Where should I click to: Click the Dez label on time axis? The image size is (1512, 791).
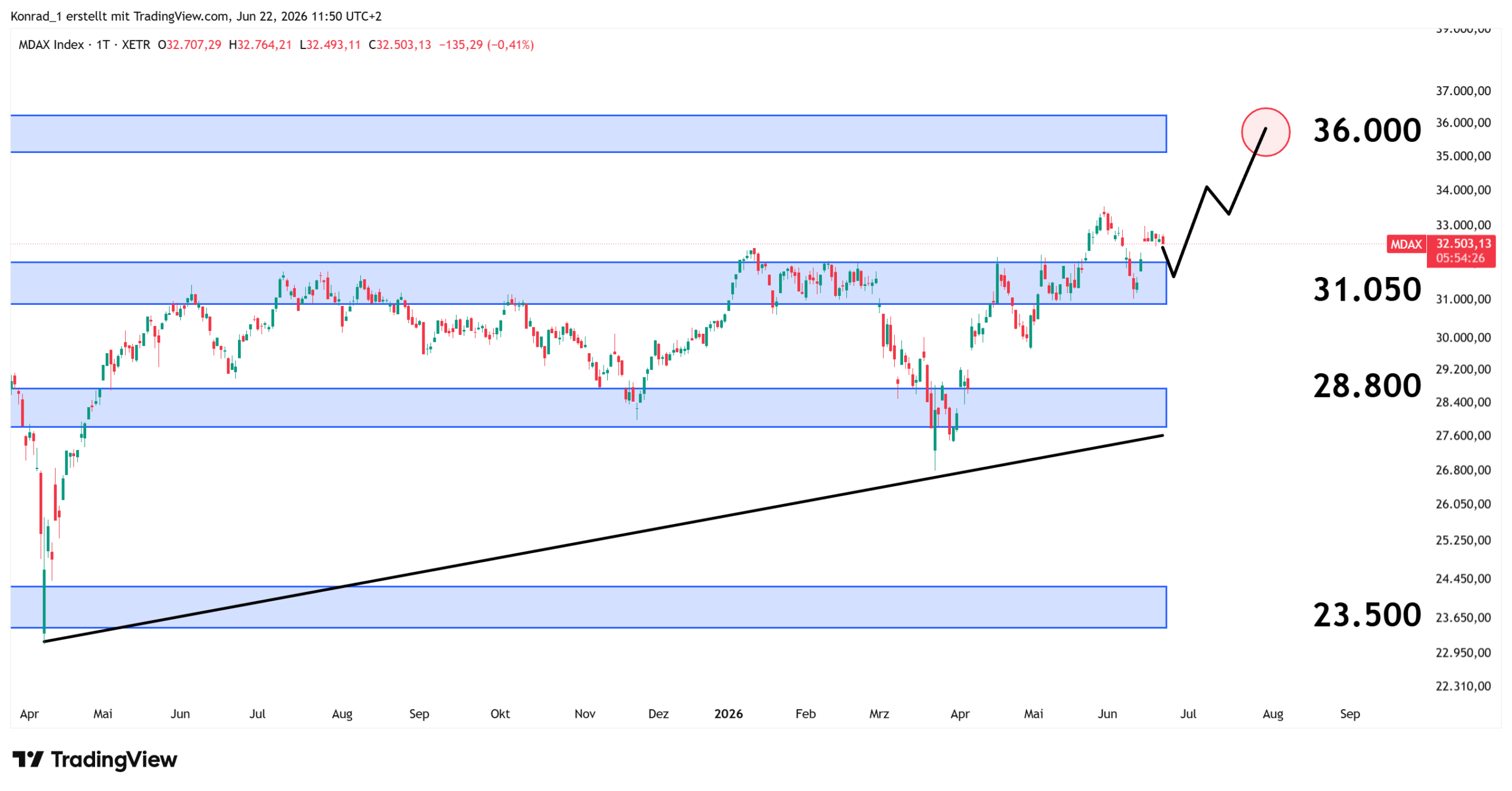pyautogui.click(x=658, y=714)
